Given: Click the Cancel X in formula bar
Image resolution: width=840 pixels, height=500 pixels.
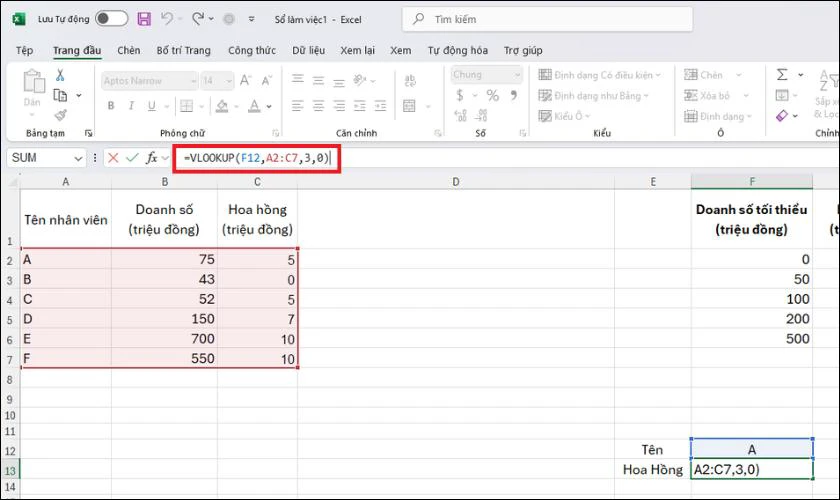Looking at the screenshot, I should point(113,158).
